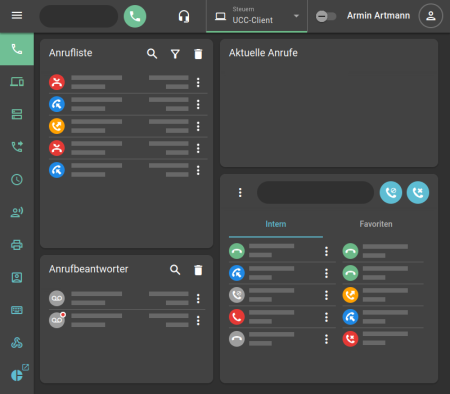Click the call reject blue button
Screen dimensions: 450x394
pyautogui.click(x=418, y=192)
